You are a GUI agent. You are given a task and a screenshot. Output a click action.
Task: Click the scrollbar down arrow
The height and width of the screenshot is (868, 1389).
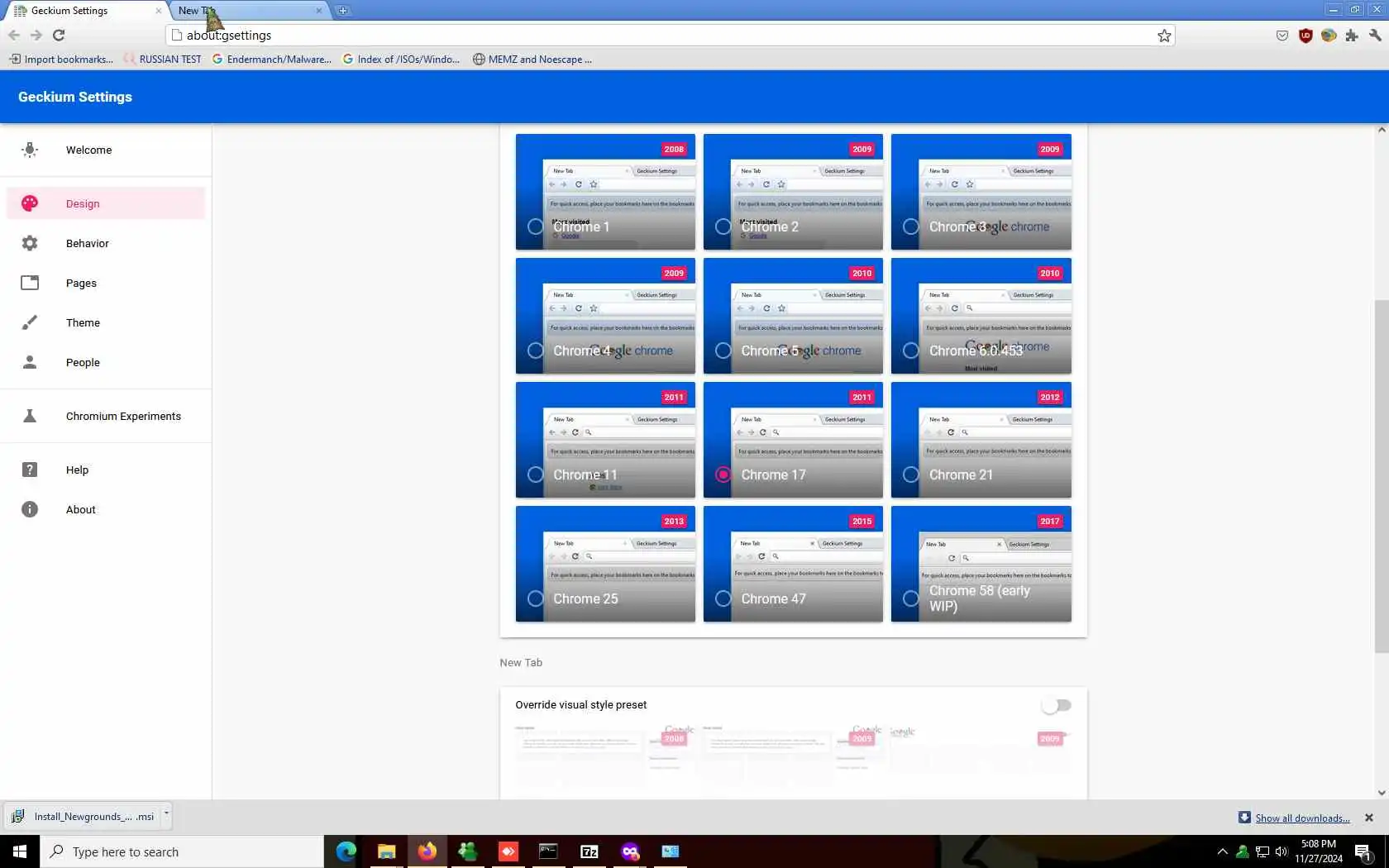pyautogui.click(x=1382, y=793)
